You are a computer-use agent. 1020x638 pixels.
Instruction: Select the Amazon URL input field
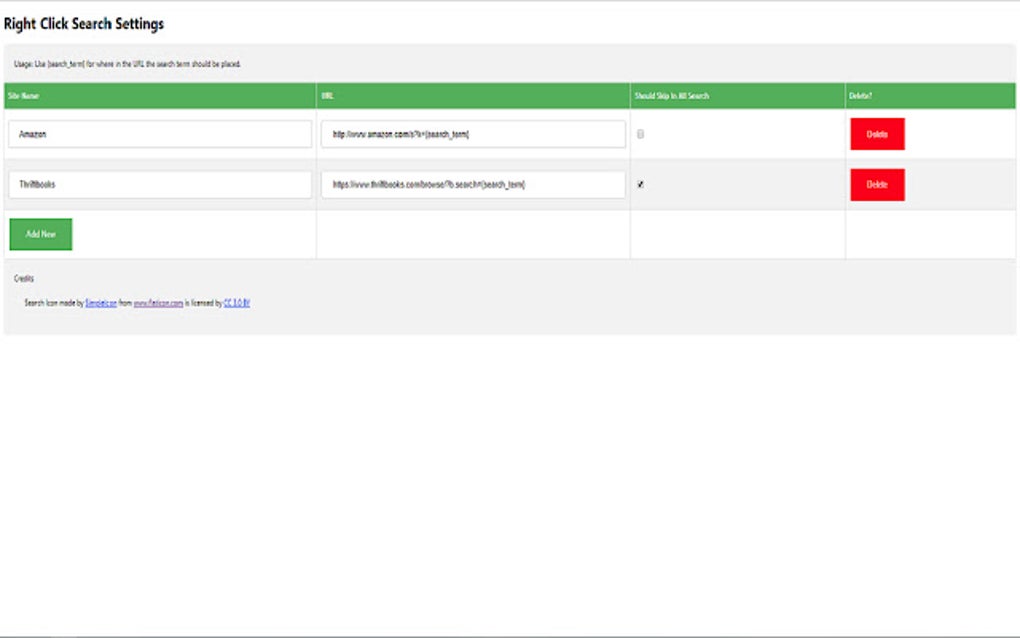pyautogui.click(x=472, y=133)
